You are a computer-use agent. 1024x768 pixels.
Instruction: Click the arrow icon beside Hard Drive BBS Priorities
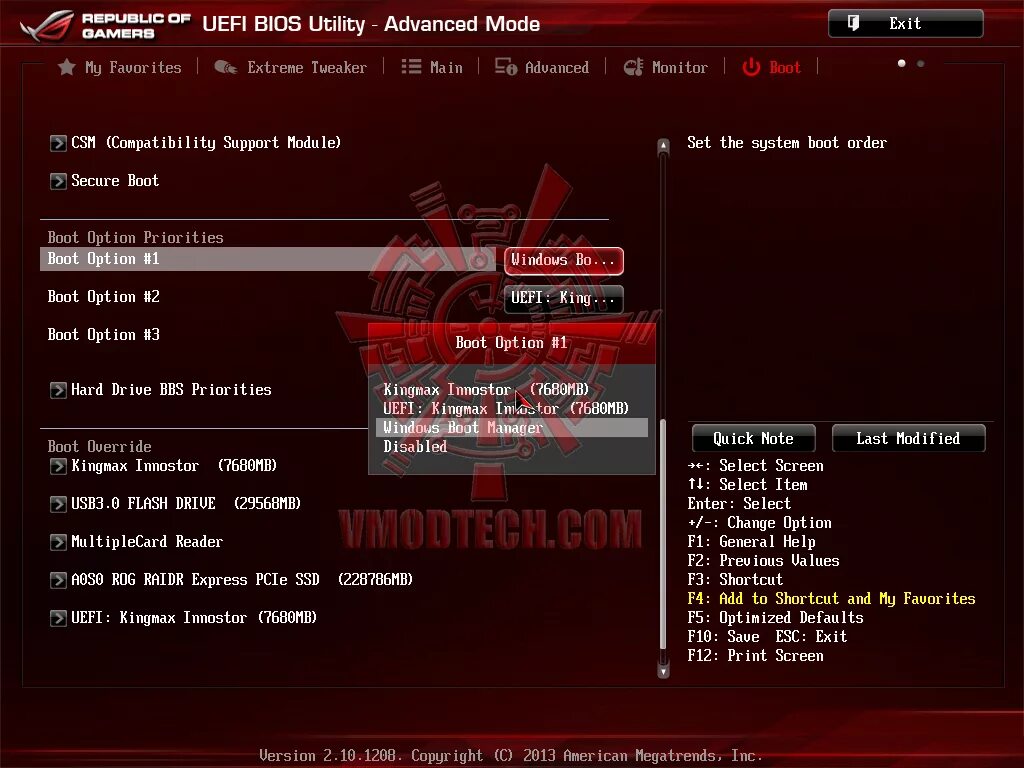(x=58, y=390)
